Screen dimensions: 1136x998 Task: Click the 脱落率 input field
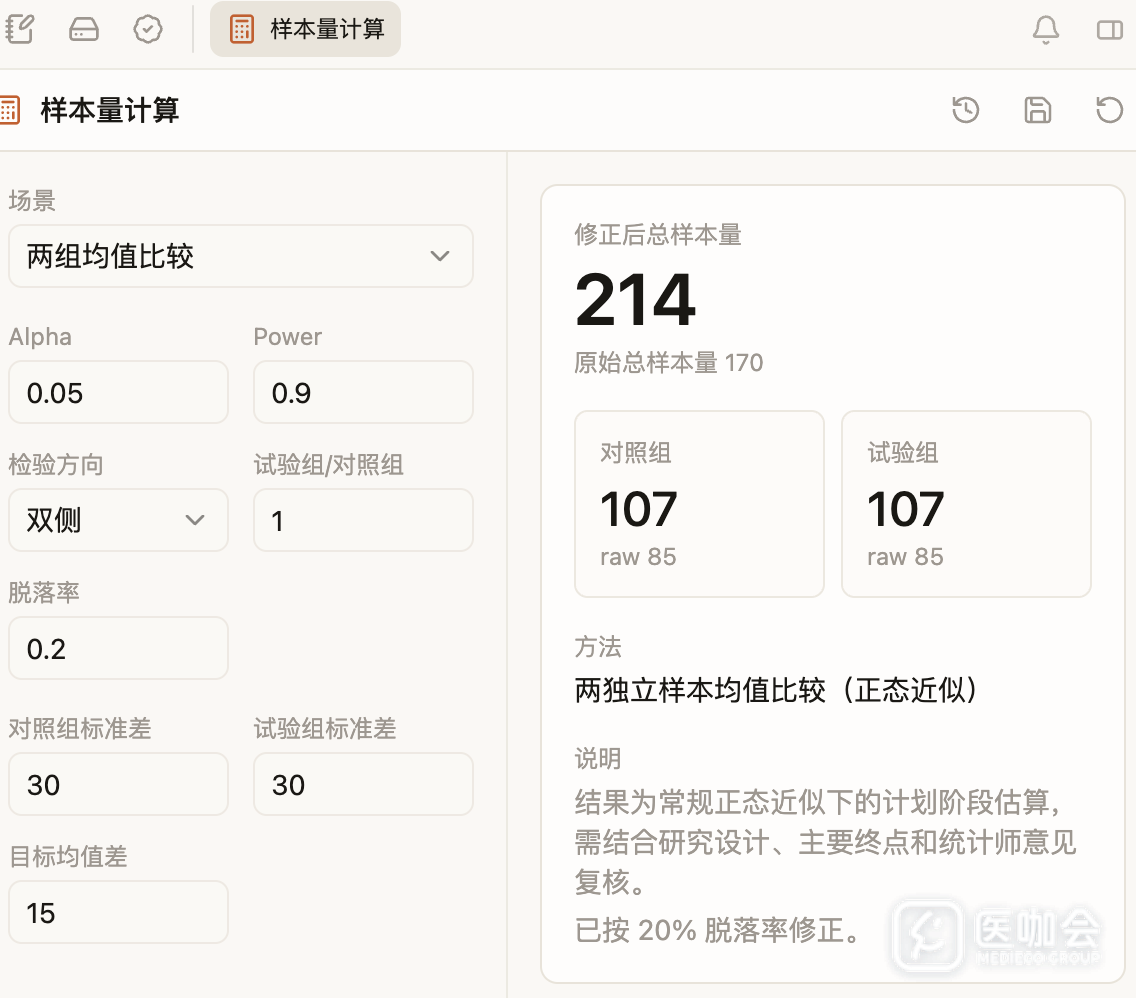118,648
